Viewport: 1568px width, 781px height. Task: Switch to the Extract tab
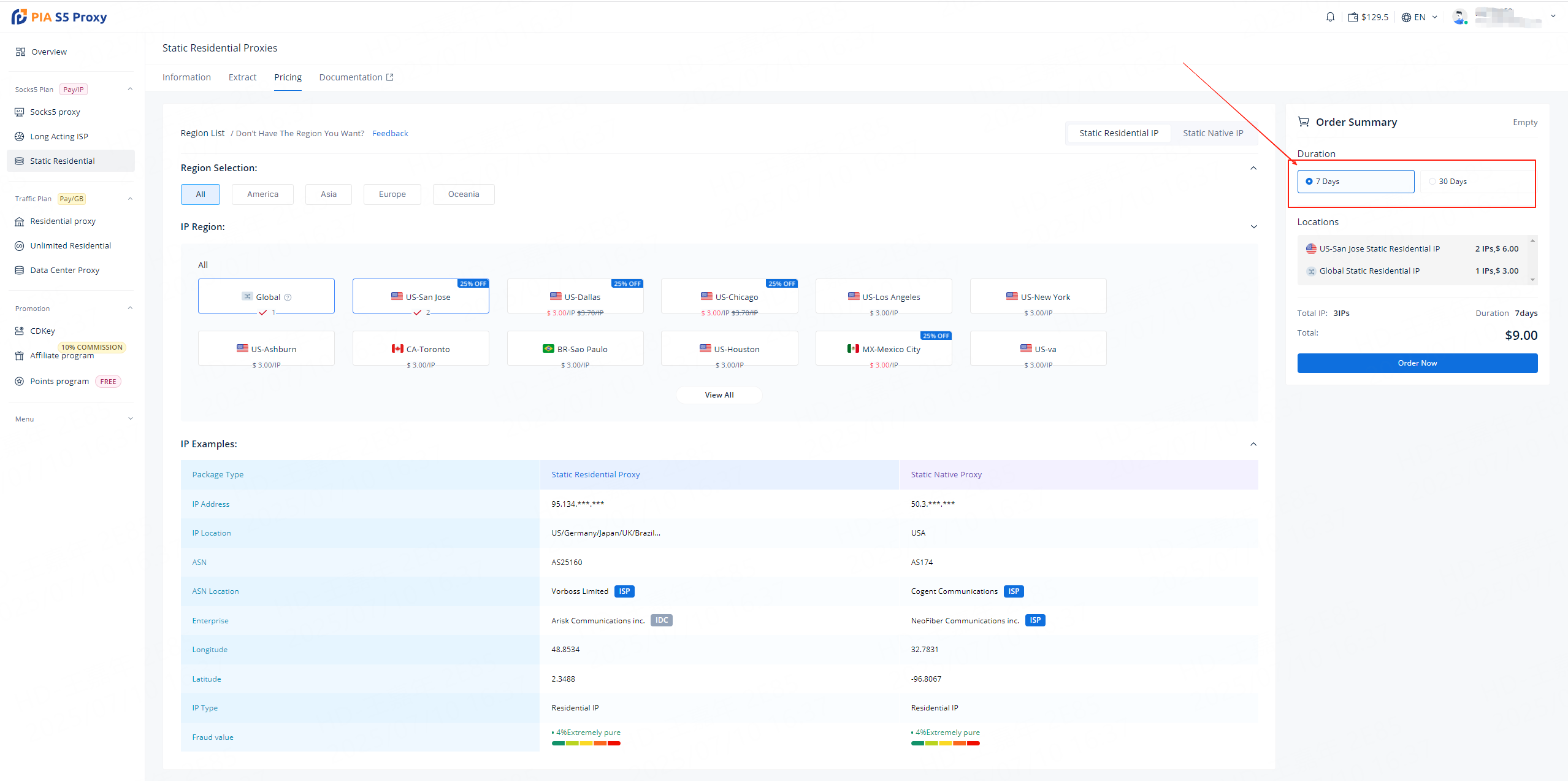[x=242, y=77]
